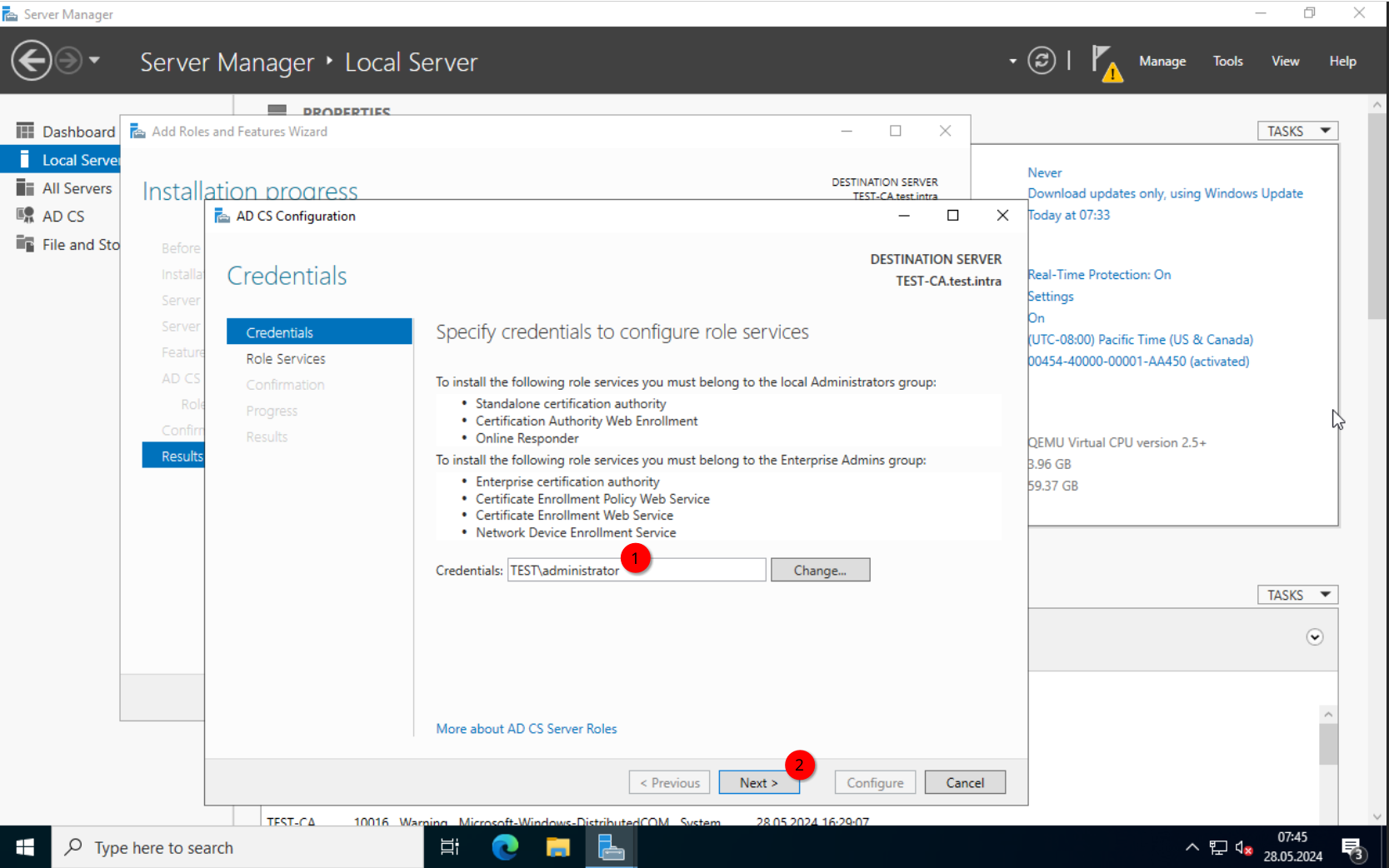Click the Credentials input field showing TEST\administrator
Viewport: 1389px width, 868px height.
(637, 571)
